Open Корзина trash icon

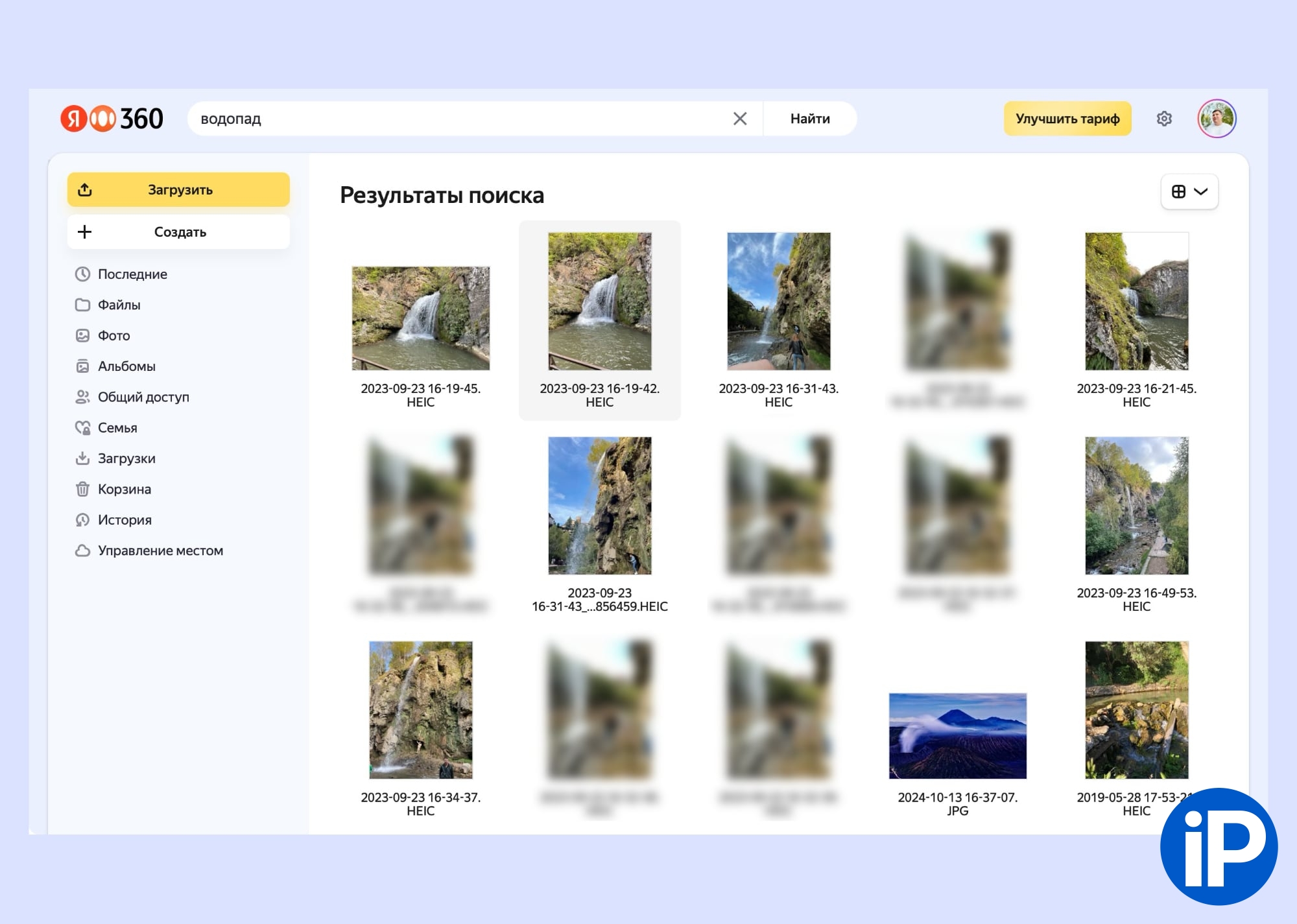click(82, 490)
